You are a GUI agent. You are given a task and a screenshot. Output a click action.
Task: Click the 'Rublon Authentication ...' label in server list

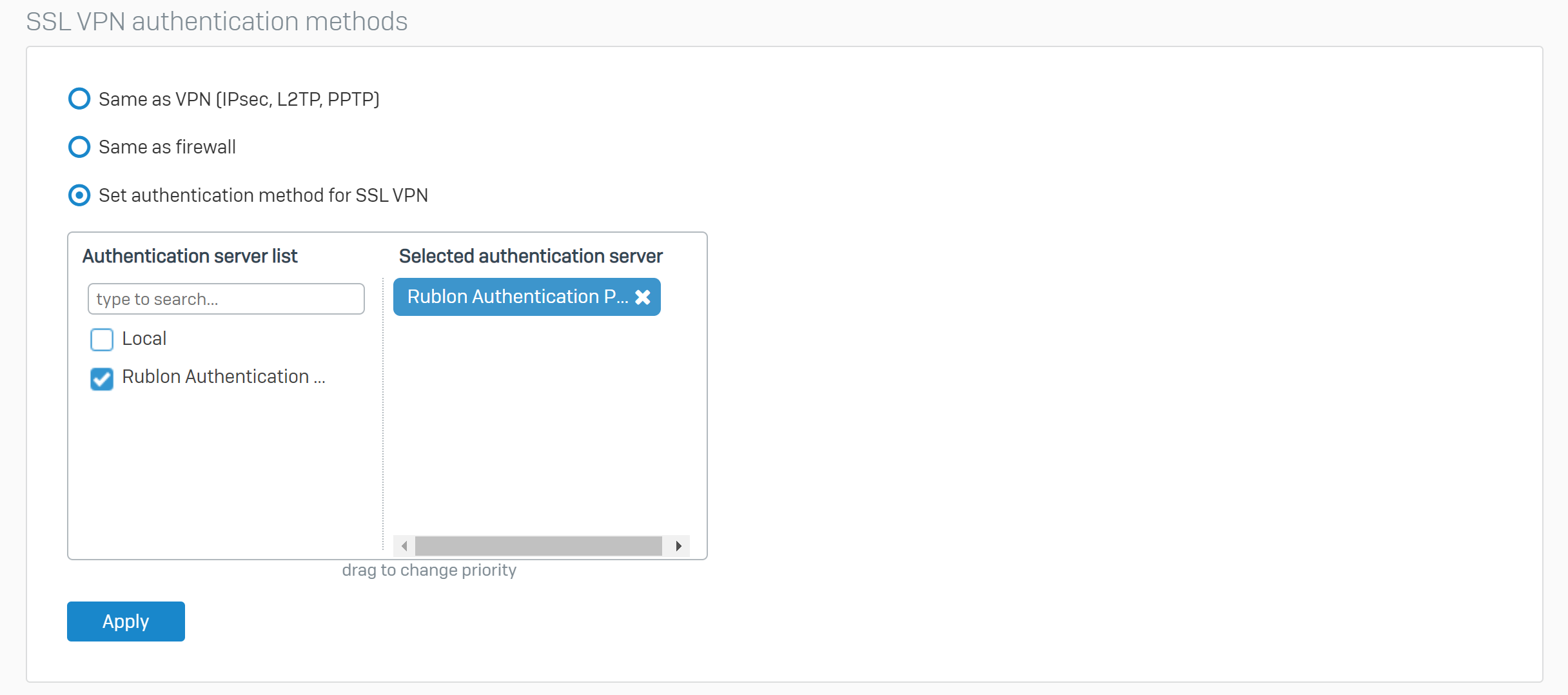pos(223,377)
